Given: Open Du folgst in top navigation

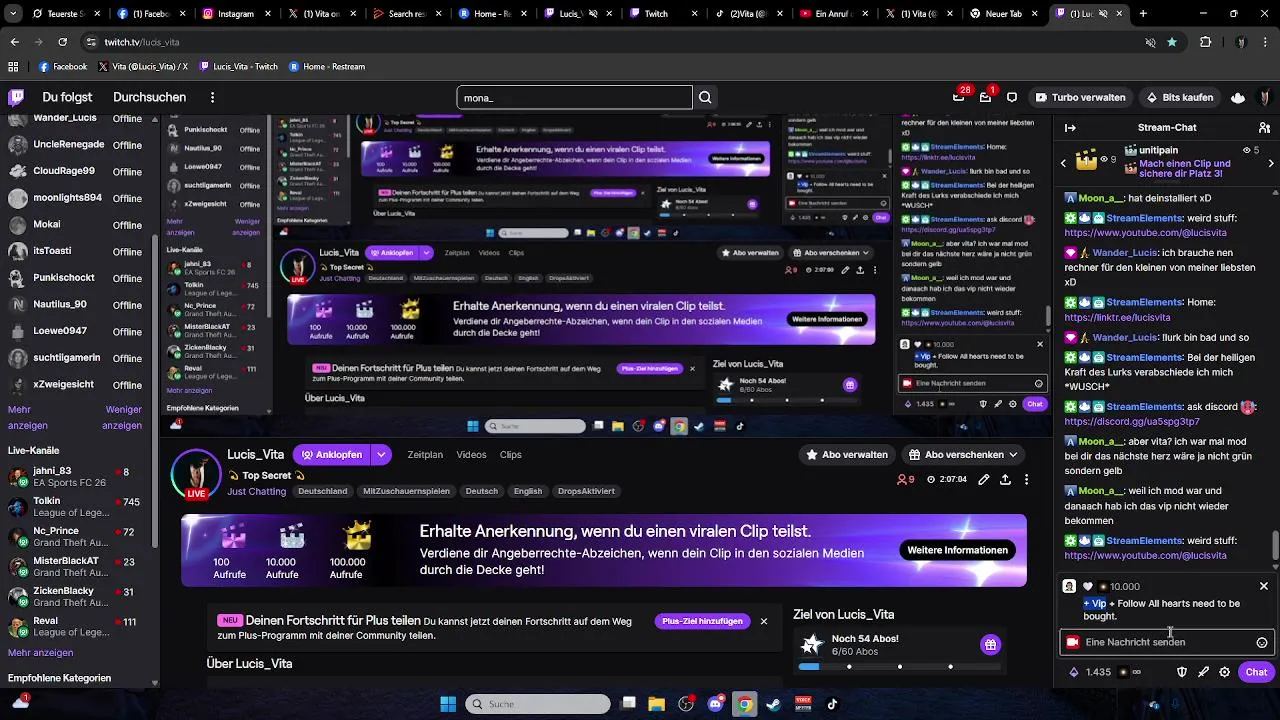Looking at the screenshot, I should (x=67, y=97).
